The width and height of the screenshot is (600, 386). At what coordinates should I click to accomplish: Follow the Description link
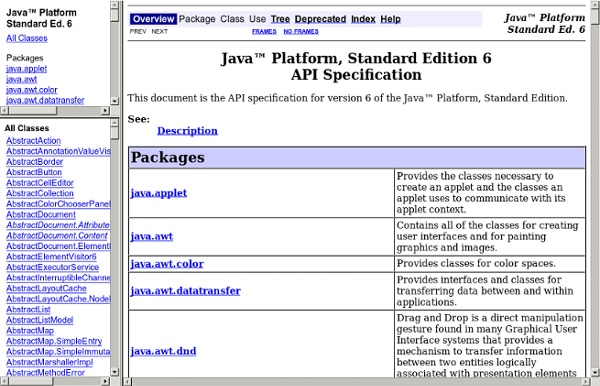tap(187, 131)
